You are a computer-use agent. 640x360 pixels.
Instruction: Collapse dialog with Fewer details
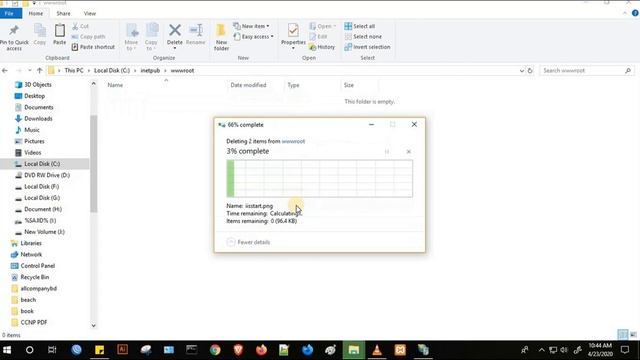[x=248, y=242]
